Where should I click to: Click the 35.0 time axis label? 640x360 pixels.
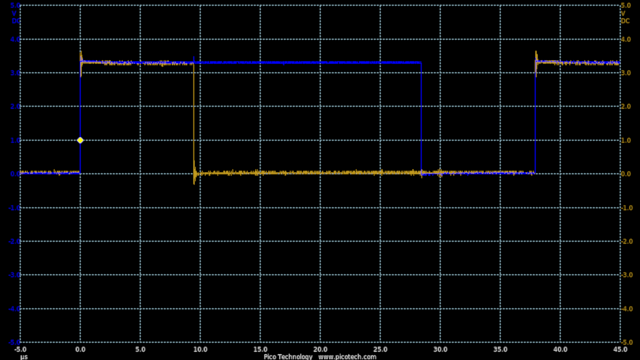[500, 350]
